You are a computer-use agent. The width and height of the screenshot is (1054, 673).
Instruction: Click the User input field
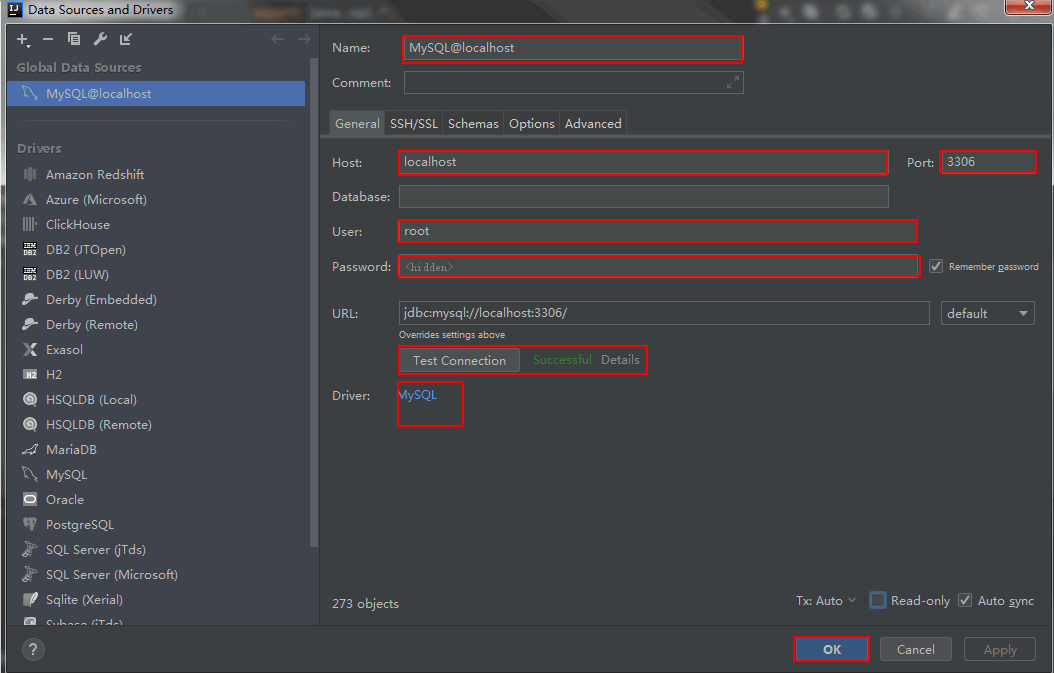click(x=657, y=231)
